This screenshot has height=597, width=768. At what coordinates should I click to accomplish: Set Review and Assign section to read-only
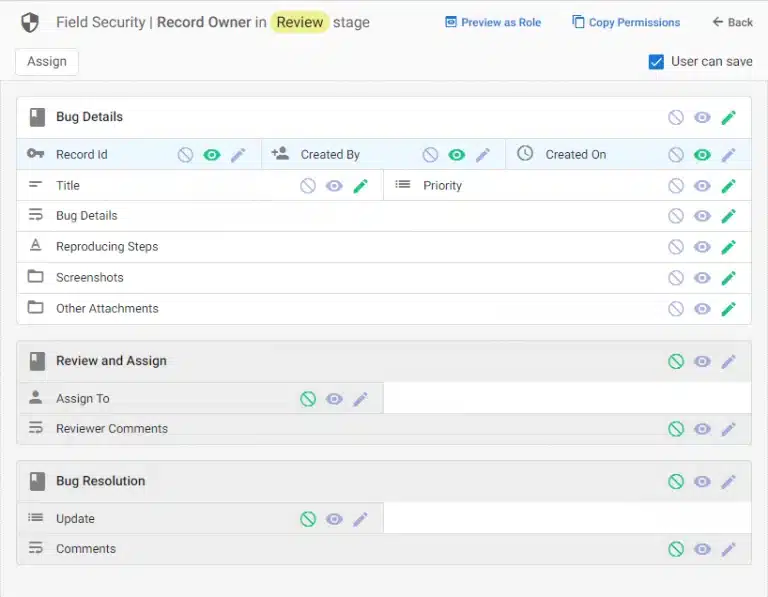tap(702, 361)
